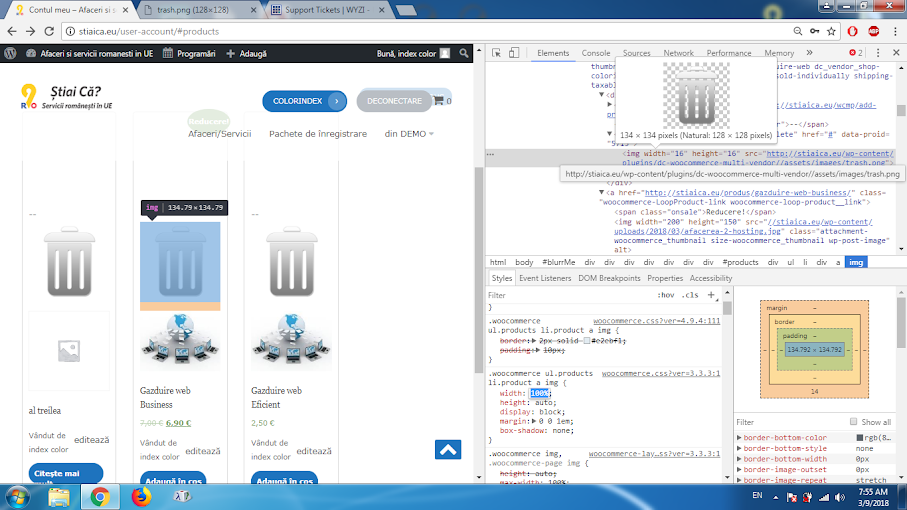This screenshot has height=510, width=907.
Task: Click the editează link under Gazduire web Business
Action: click(x=202, y=450)
